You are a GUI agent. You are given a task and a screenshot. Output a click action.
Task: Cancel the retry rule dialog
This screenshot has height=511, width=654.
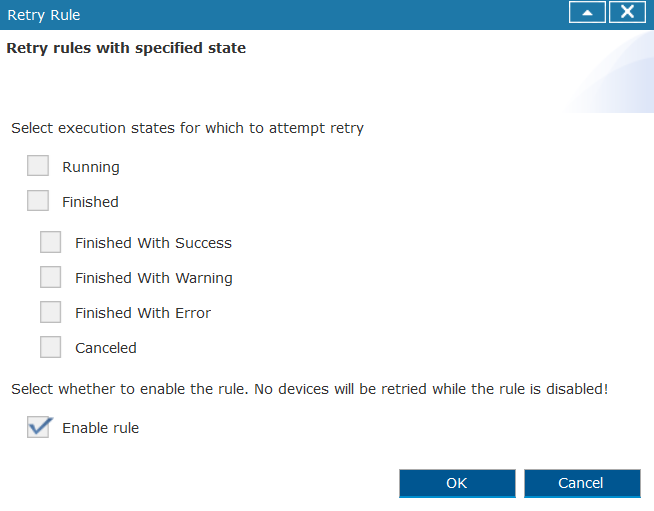pos(582,483)
